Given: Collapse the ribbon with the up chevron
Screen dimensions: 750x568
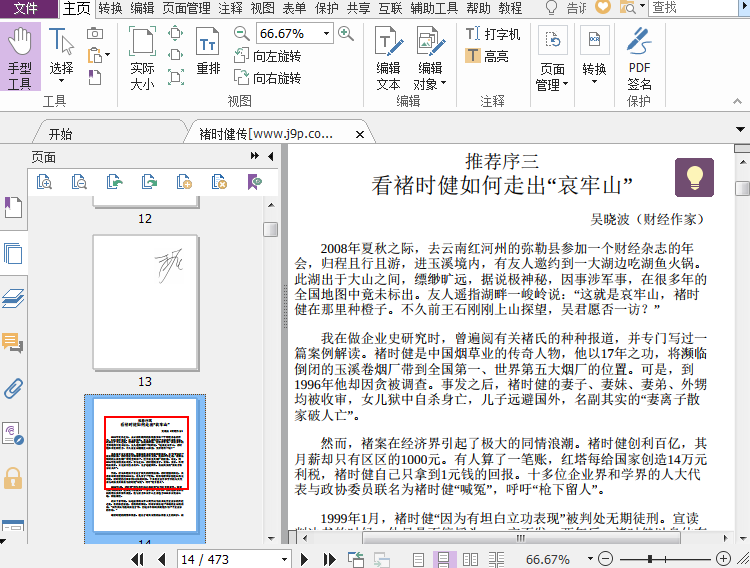Looking at the screenshot, I should click(x=737, y=101).
